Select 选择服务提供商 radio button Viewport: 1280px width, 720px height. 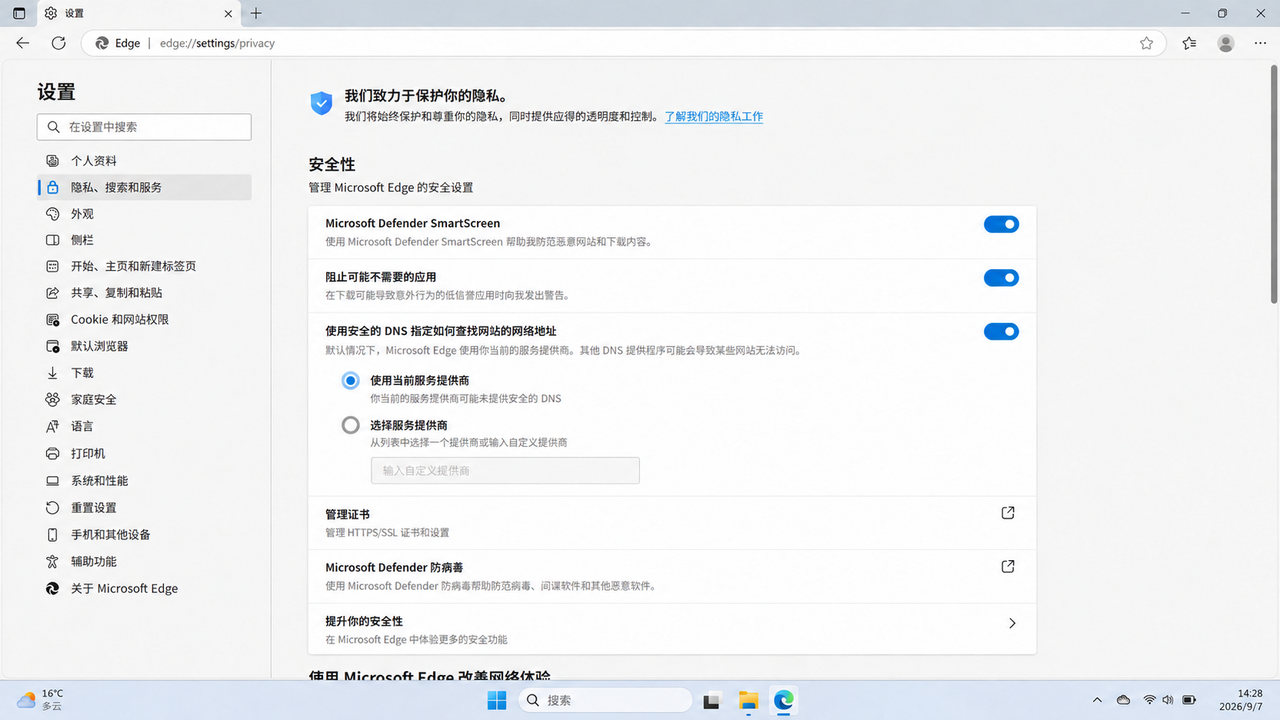pos(350,425)
